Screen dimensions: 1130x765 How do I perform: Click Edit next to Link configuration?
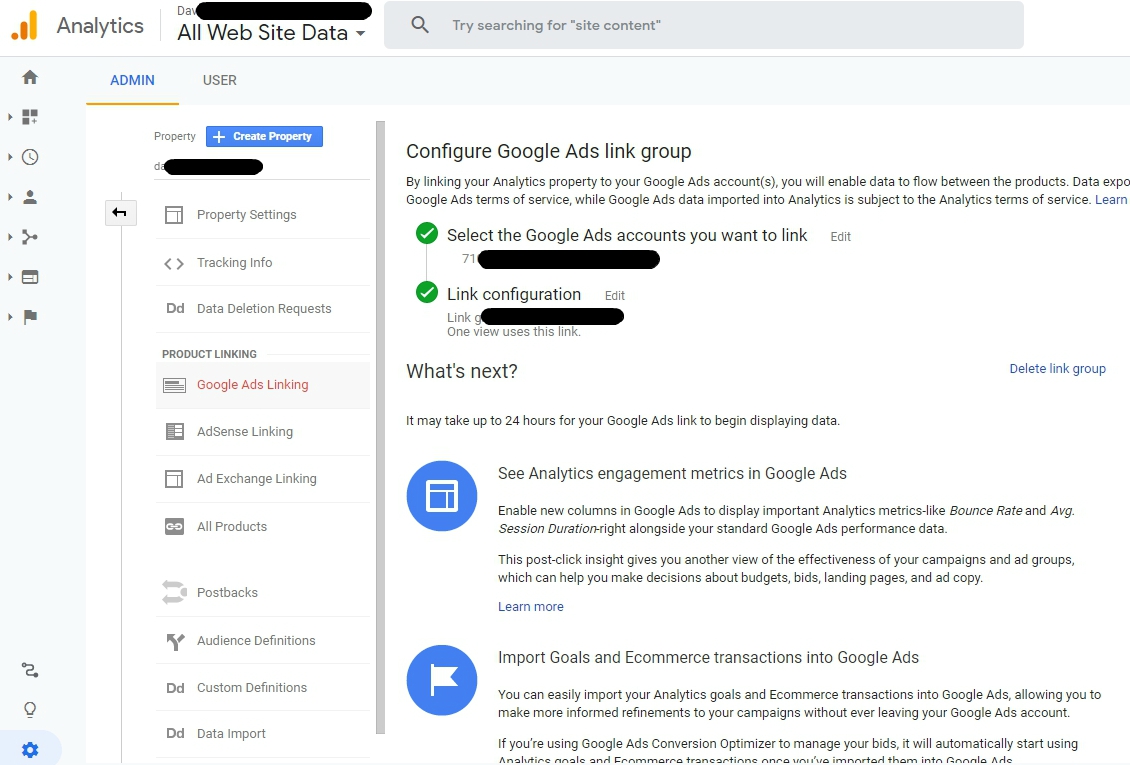tap(614, 296)
